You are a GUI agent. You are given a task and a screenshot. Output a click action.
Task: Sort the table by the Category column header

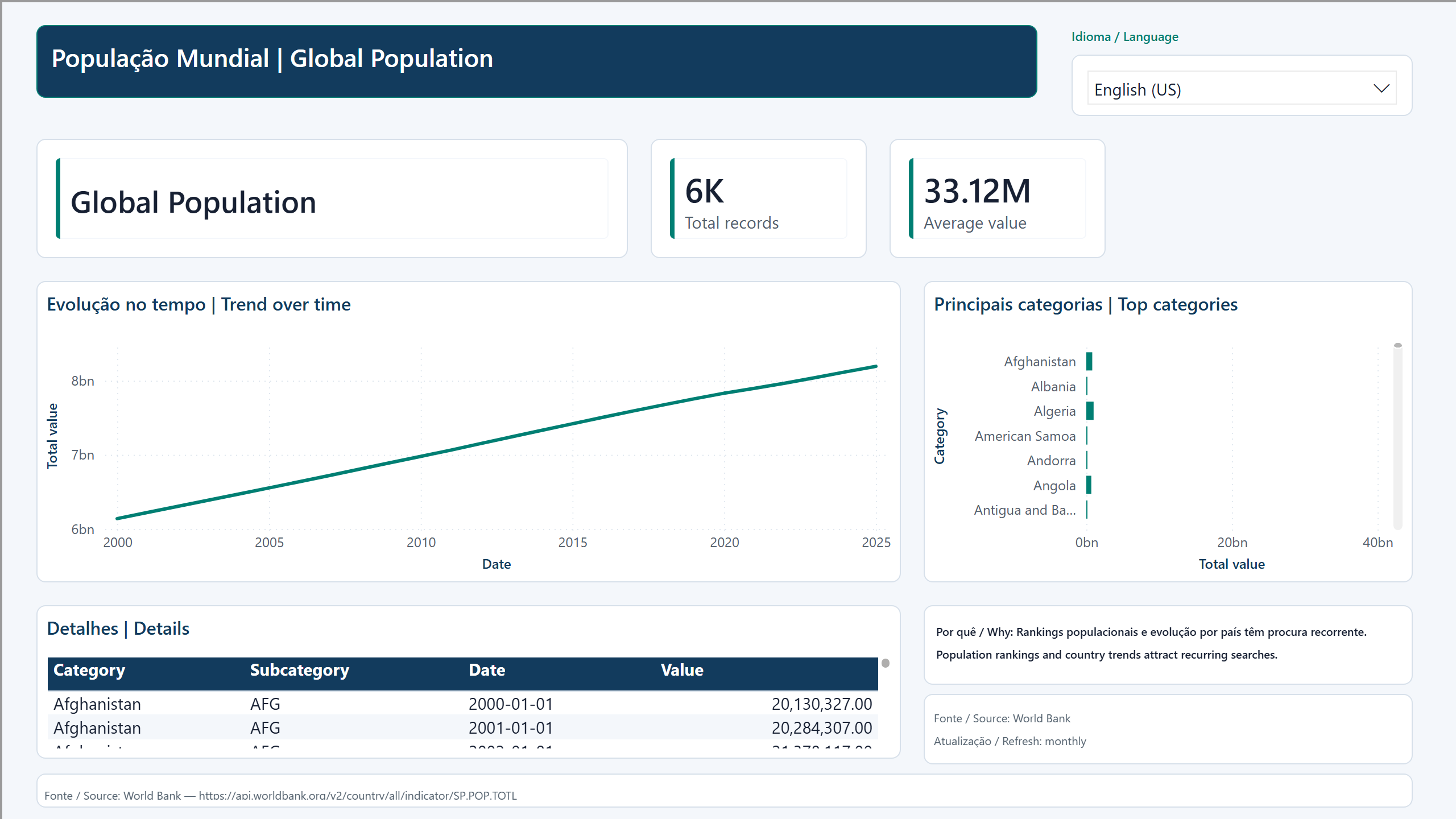(89, 671)
